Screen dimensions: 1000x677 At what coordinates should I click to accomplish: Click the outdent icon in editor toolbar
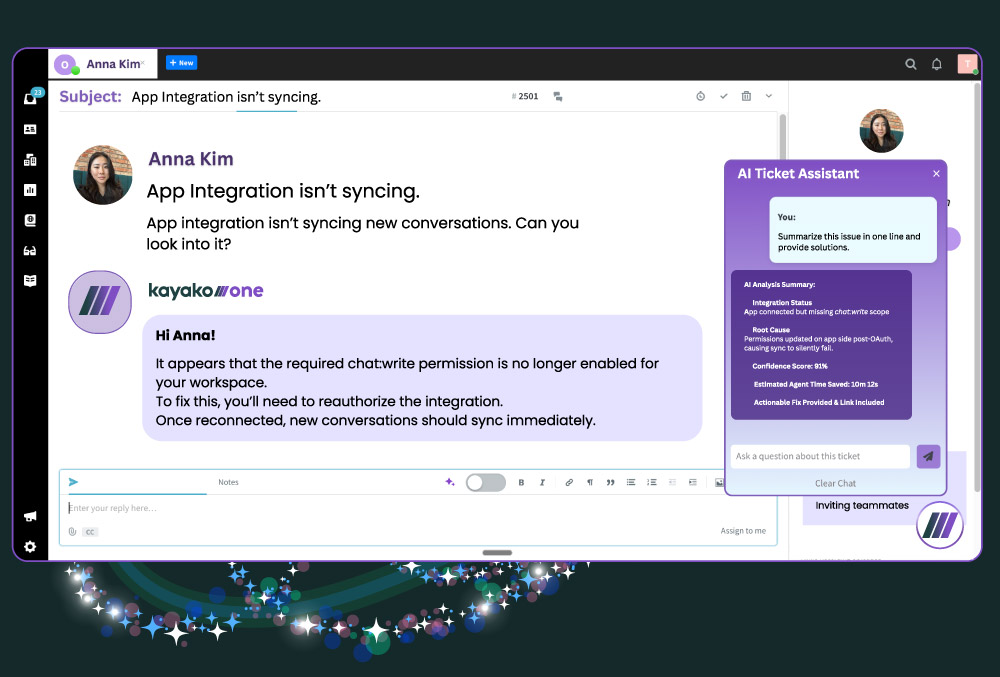click(x=672, y=483)
